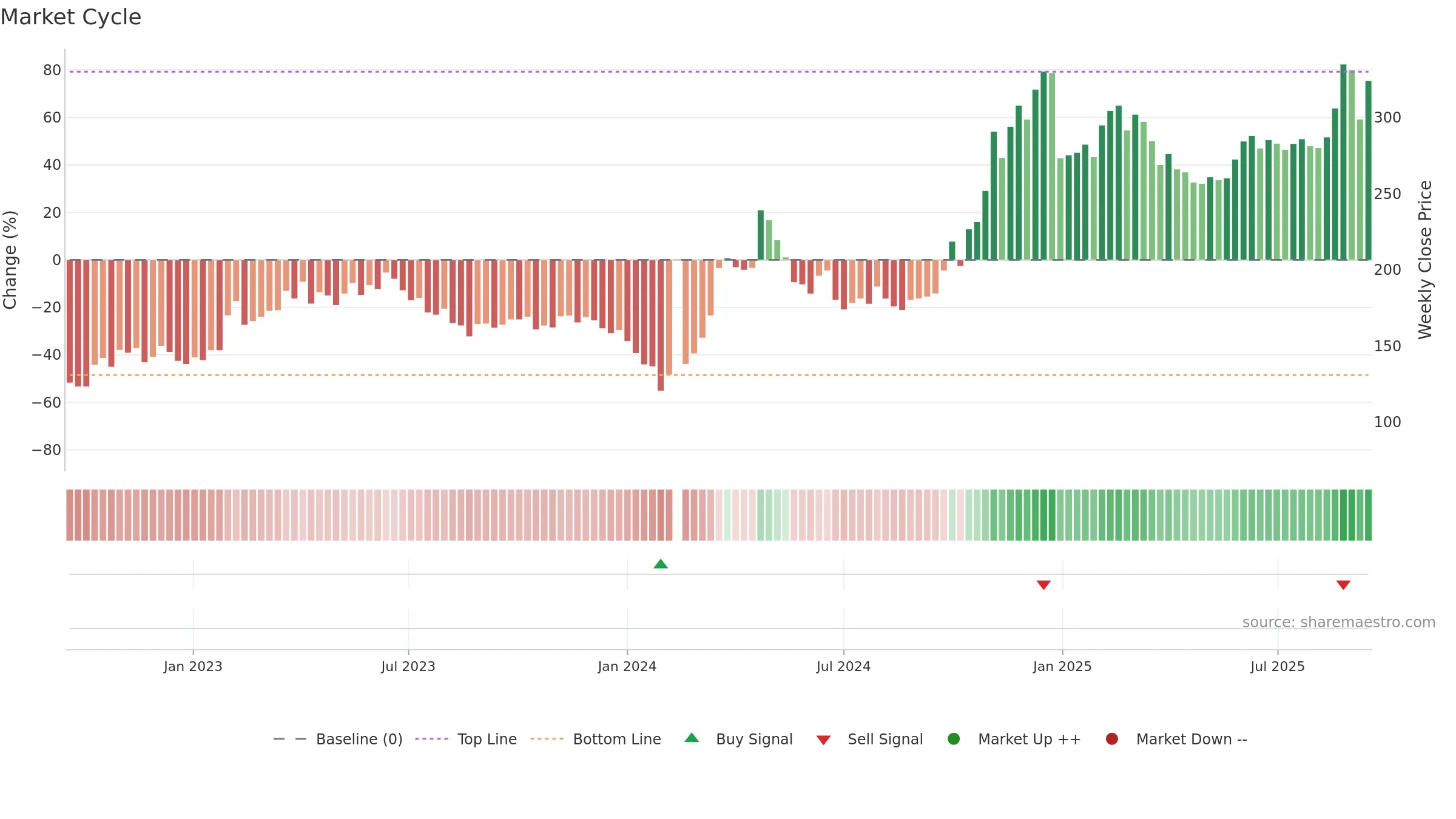1456x819 pixels.
Task: Click the purple dotted Top Line
Action: pyautogui.click(x=719, y=72)
